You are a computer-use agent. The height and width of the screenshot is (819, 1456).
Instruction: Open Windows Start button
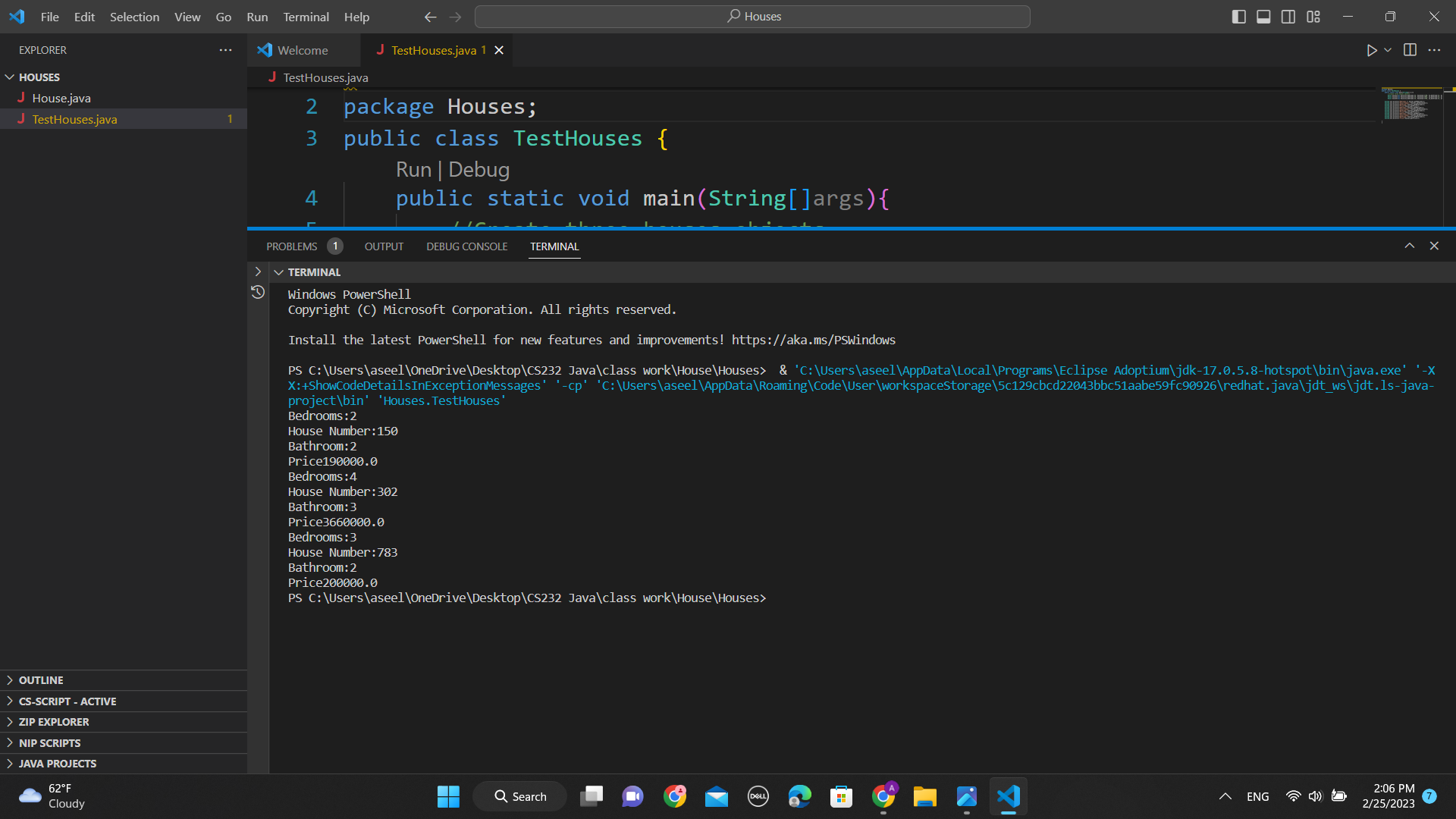point(448,796)
